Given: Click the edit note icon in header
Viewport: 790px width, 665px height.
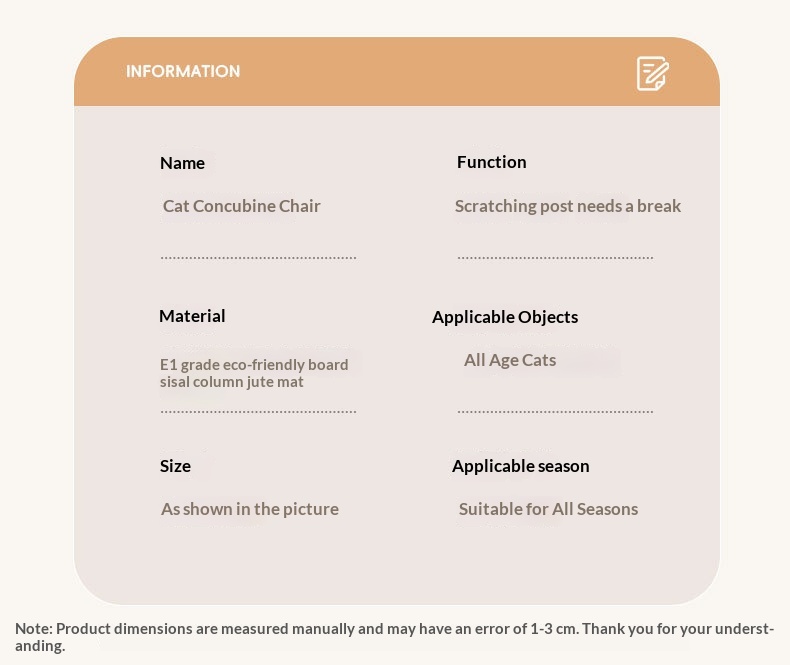Looking at the screenshot, I should pos(653,74).
